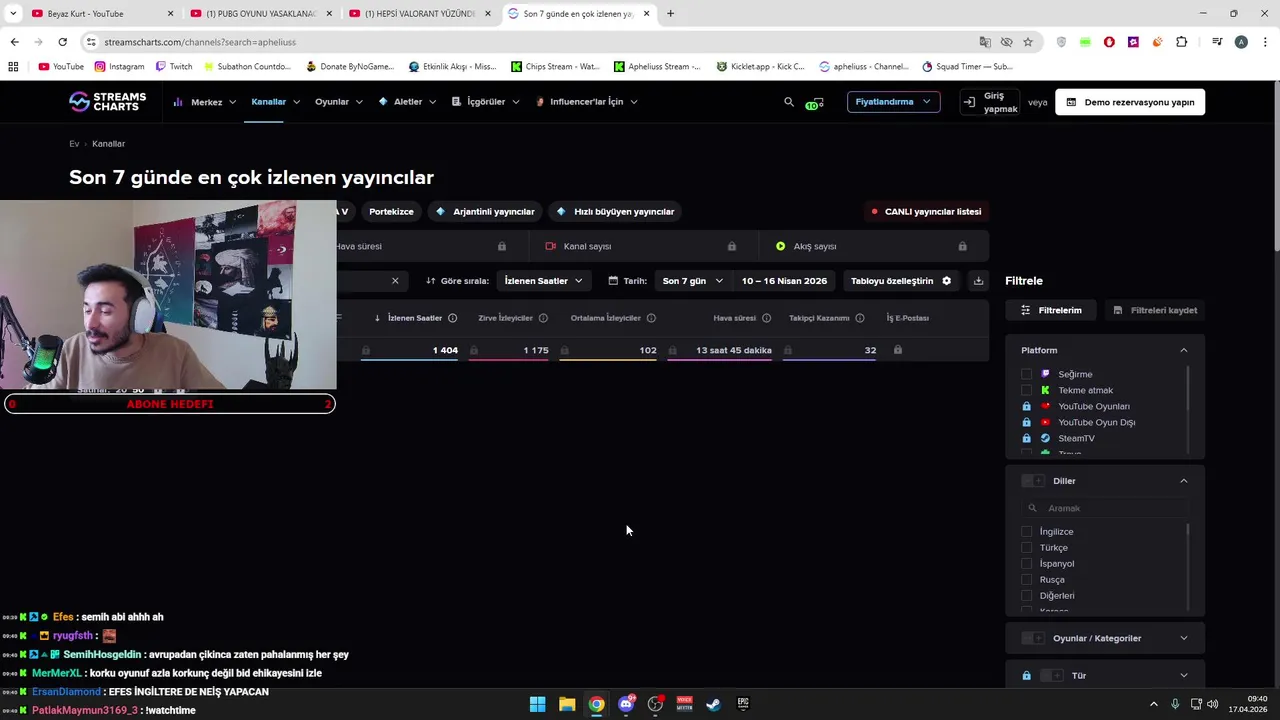Screen dimensions: 1280x720
Task: Open File Explorer from the taskbar
Action: click(x=567, y=704)
